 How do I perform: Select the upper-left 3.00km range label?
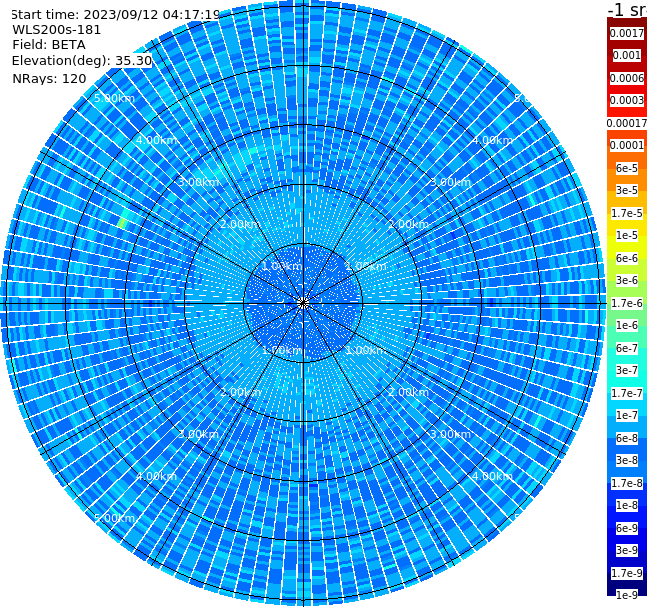coord(199,182)
